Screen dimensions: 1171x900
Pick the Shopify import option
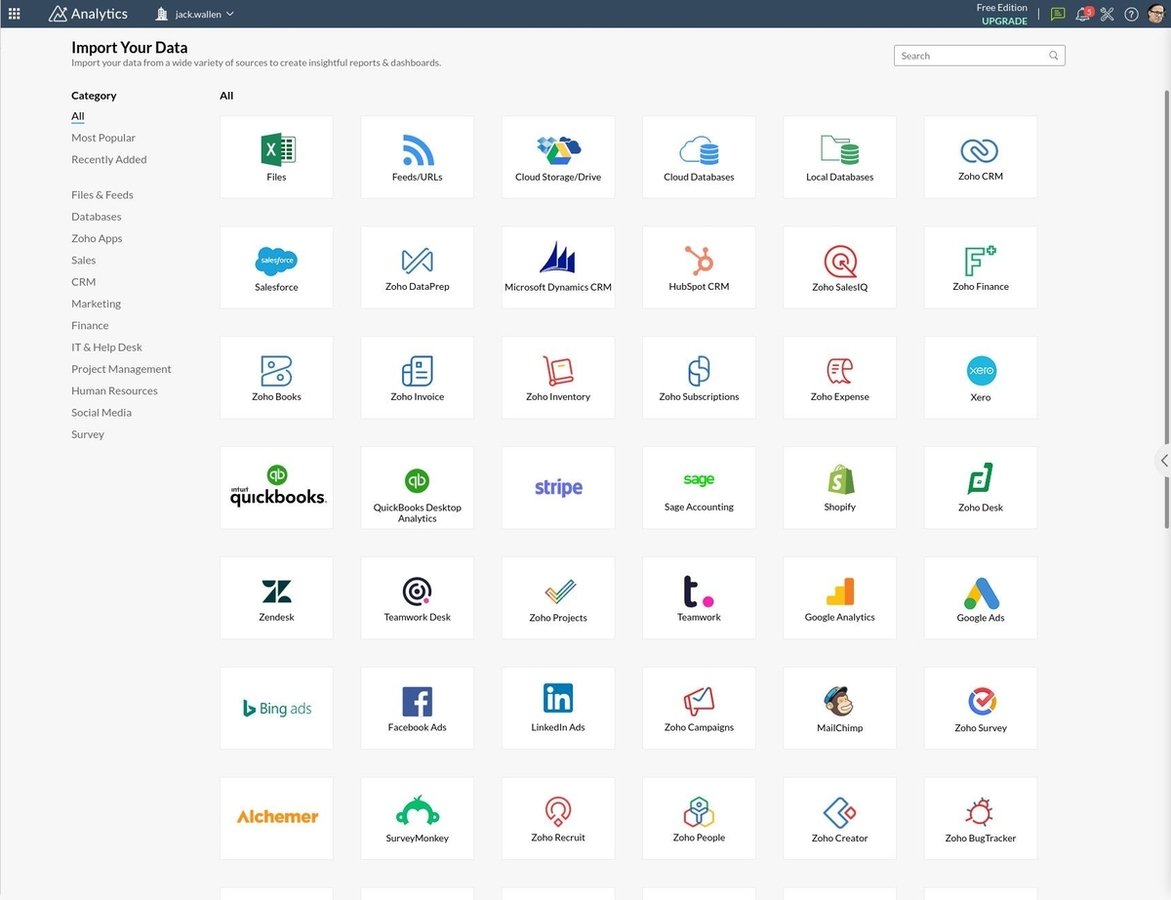point(839,487)
